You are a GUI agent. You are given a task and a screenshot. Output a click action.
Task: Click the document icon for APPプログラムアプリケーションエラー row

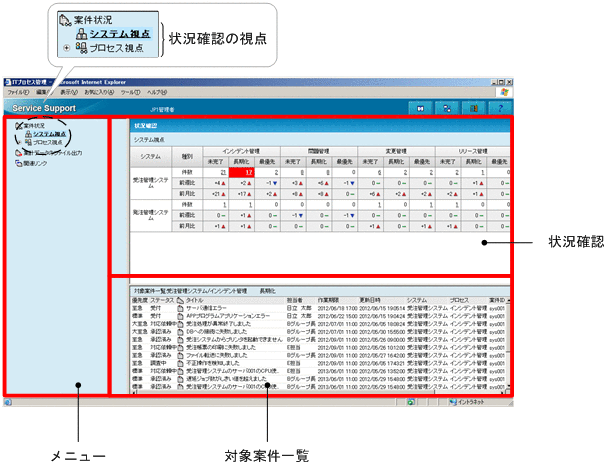pos(180,316)
